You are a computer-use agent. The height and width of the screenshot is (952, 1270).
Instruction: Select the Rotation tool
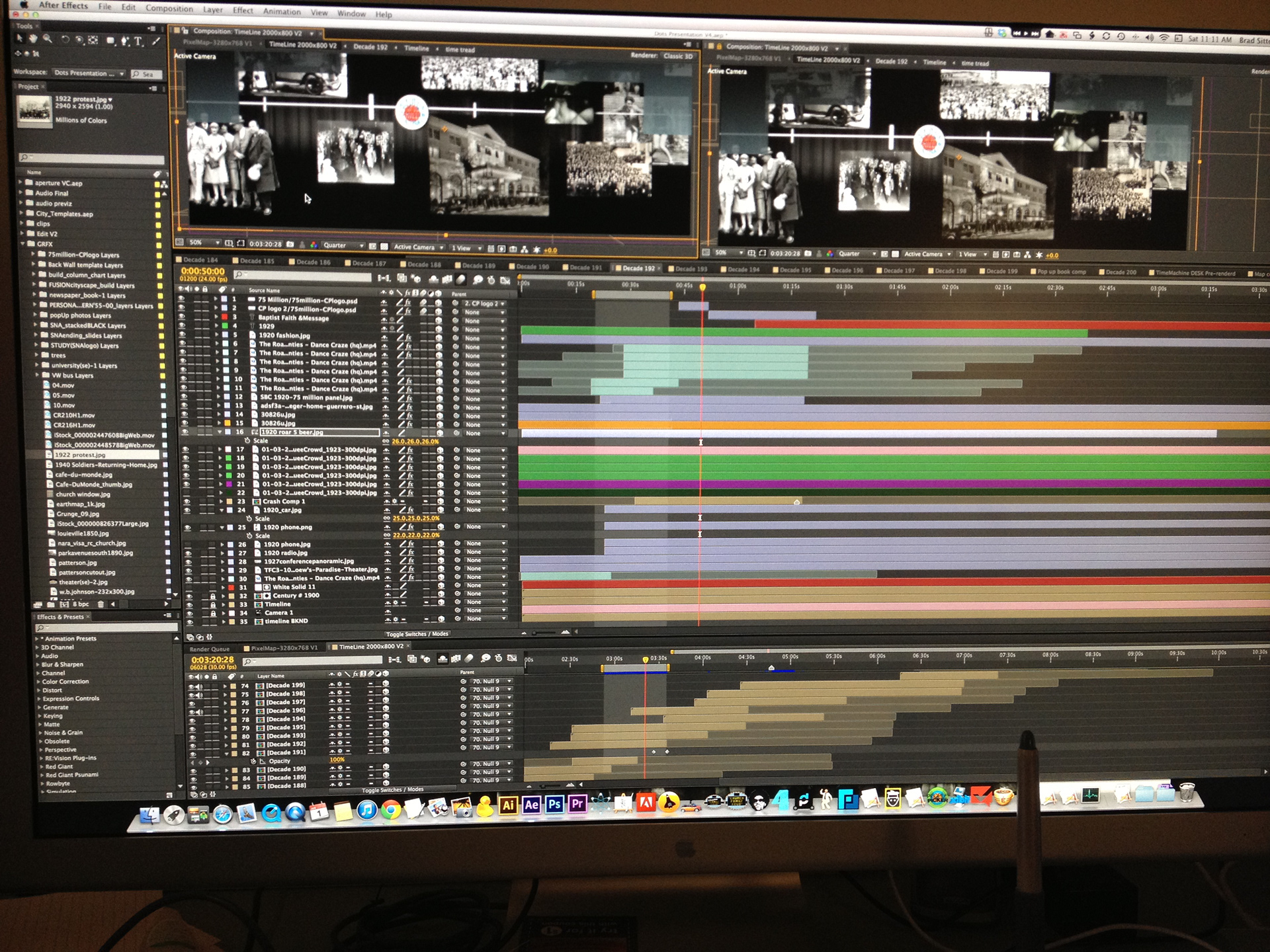coord(65,40)
